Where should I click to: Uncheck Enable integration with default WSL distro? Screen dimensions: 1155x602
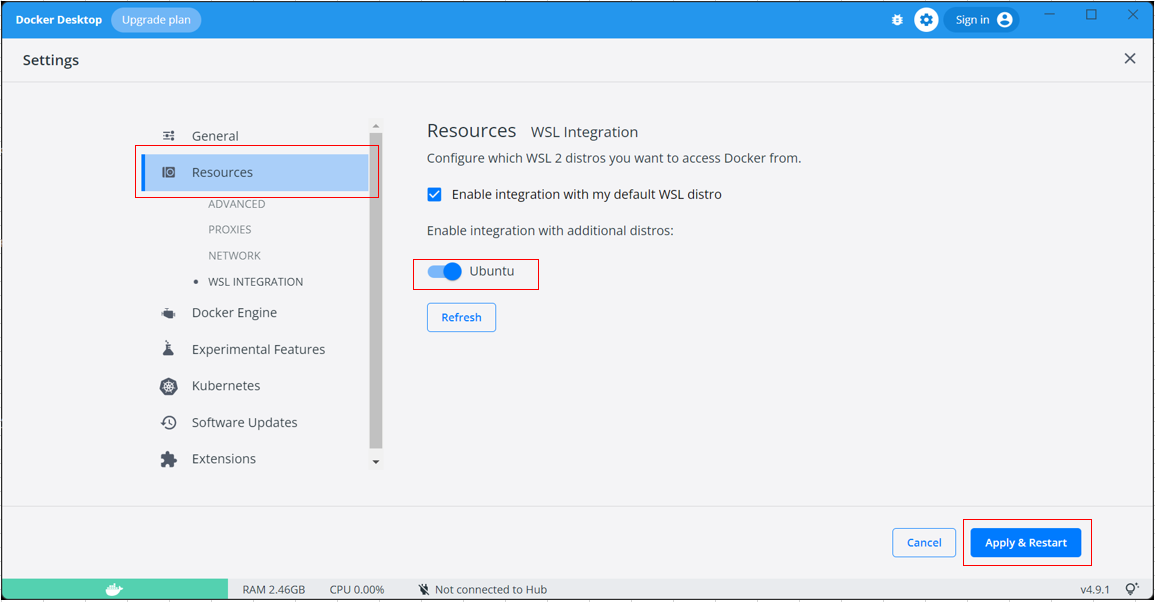(435, 195)
